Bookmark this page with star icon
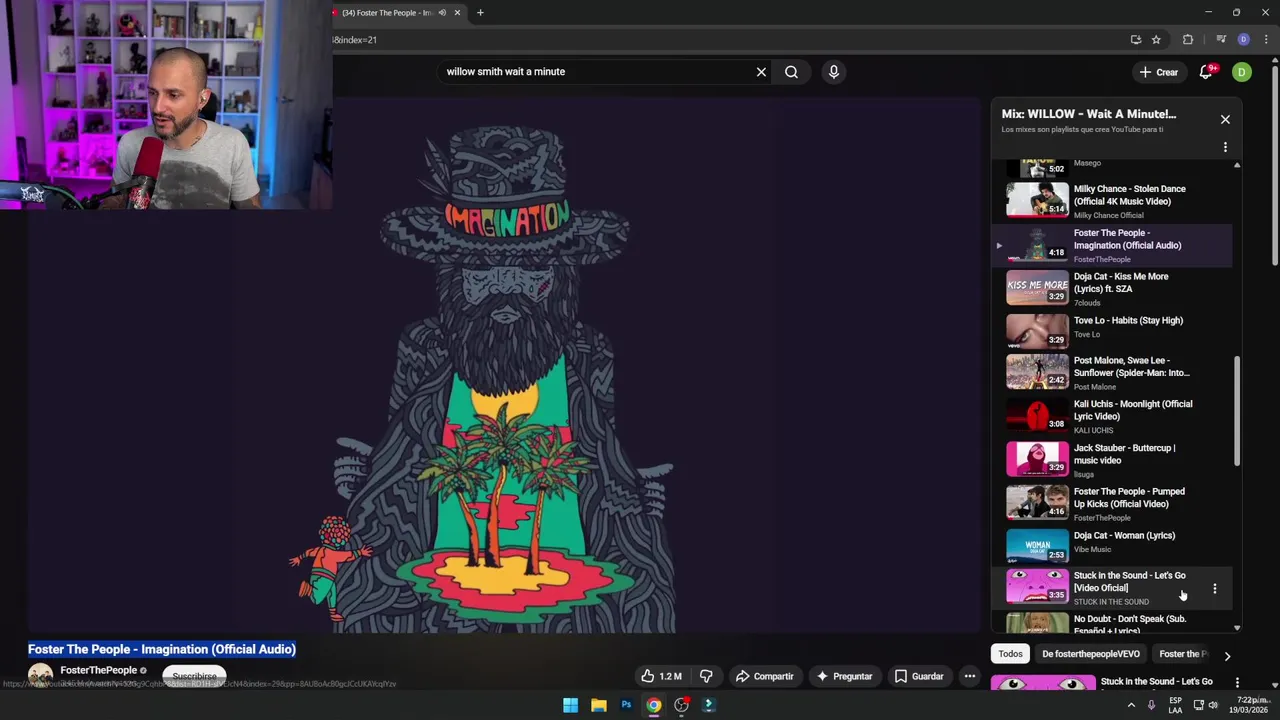Viewport: 1280px width, 720px height. pos(1156,40)
